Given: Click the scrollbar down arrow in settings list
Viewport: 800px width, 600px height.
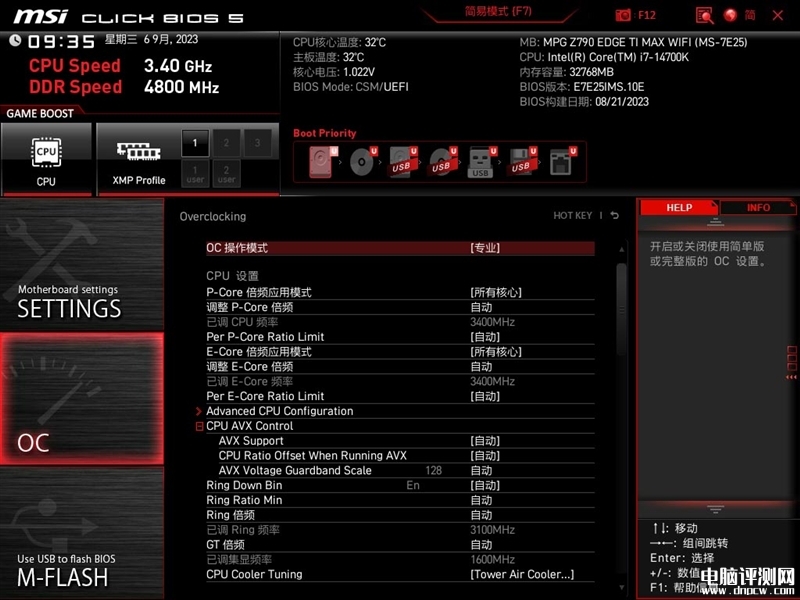Looking at the screenshot, I should pos(621,587).
